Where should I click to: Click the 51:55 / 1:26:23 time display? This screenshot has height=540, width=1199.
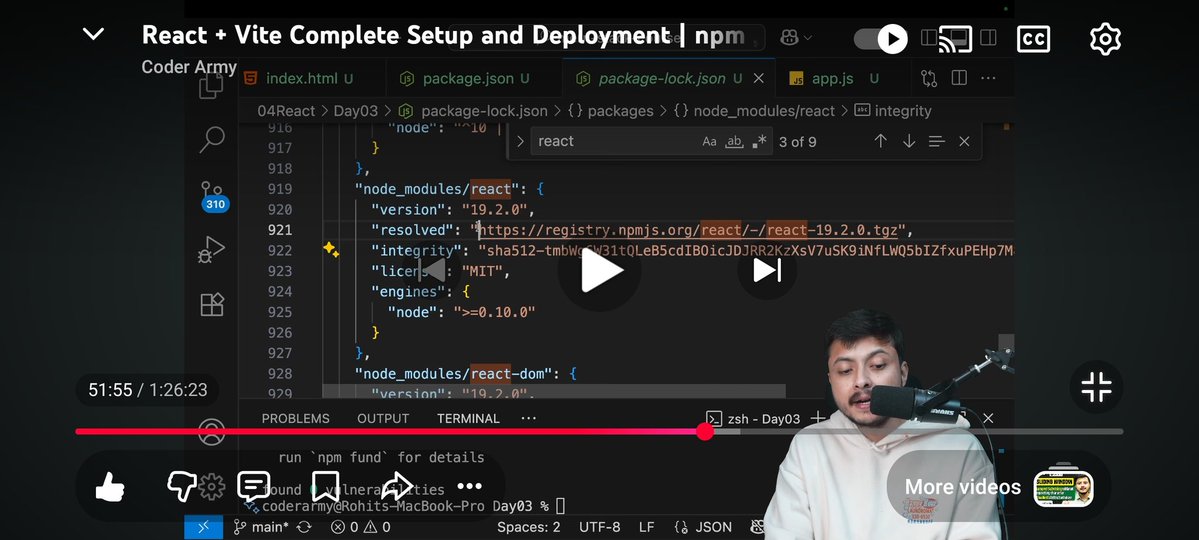[148, 390]
